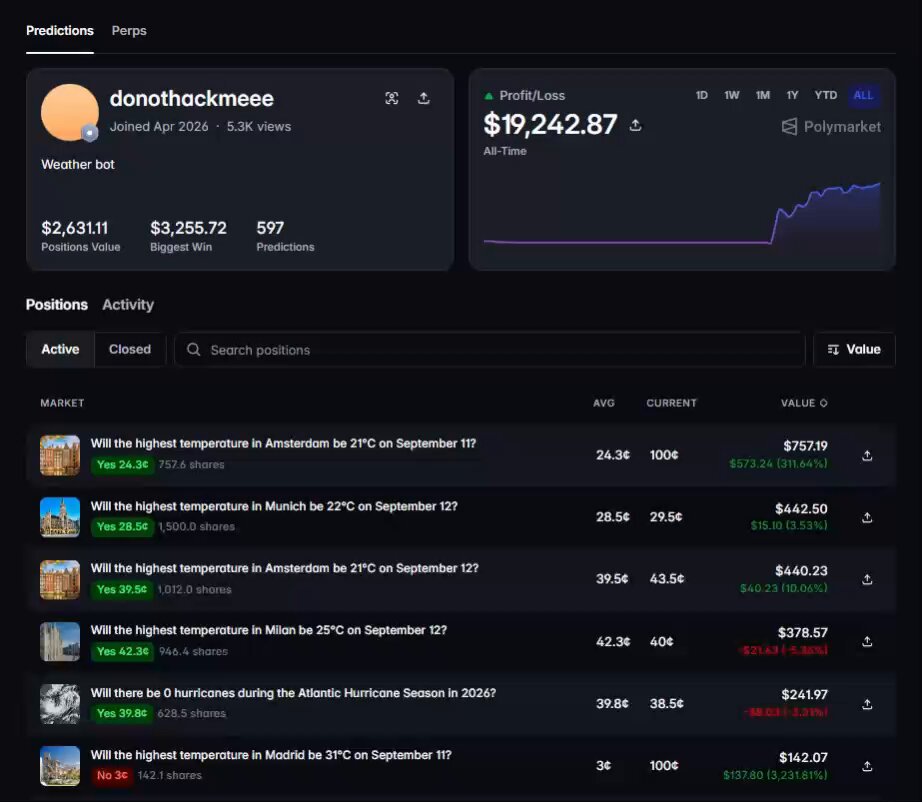Click the search magnifier icon
The width and height of the screenshot is (922, 802).
[x=193, y=350]
